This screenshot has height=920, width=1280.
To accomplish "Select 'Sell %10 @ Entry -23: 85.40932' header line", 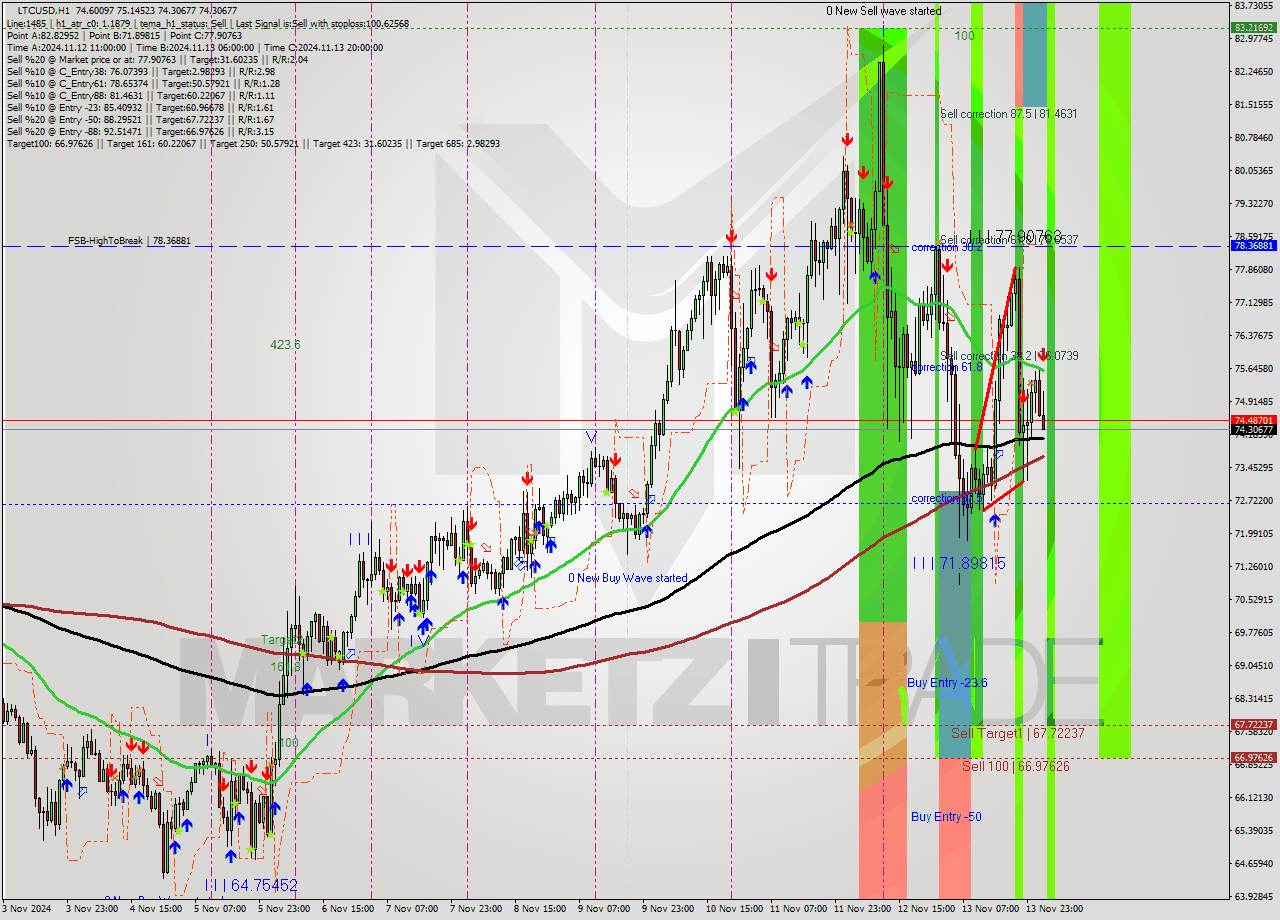I will [140, 108].
